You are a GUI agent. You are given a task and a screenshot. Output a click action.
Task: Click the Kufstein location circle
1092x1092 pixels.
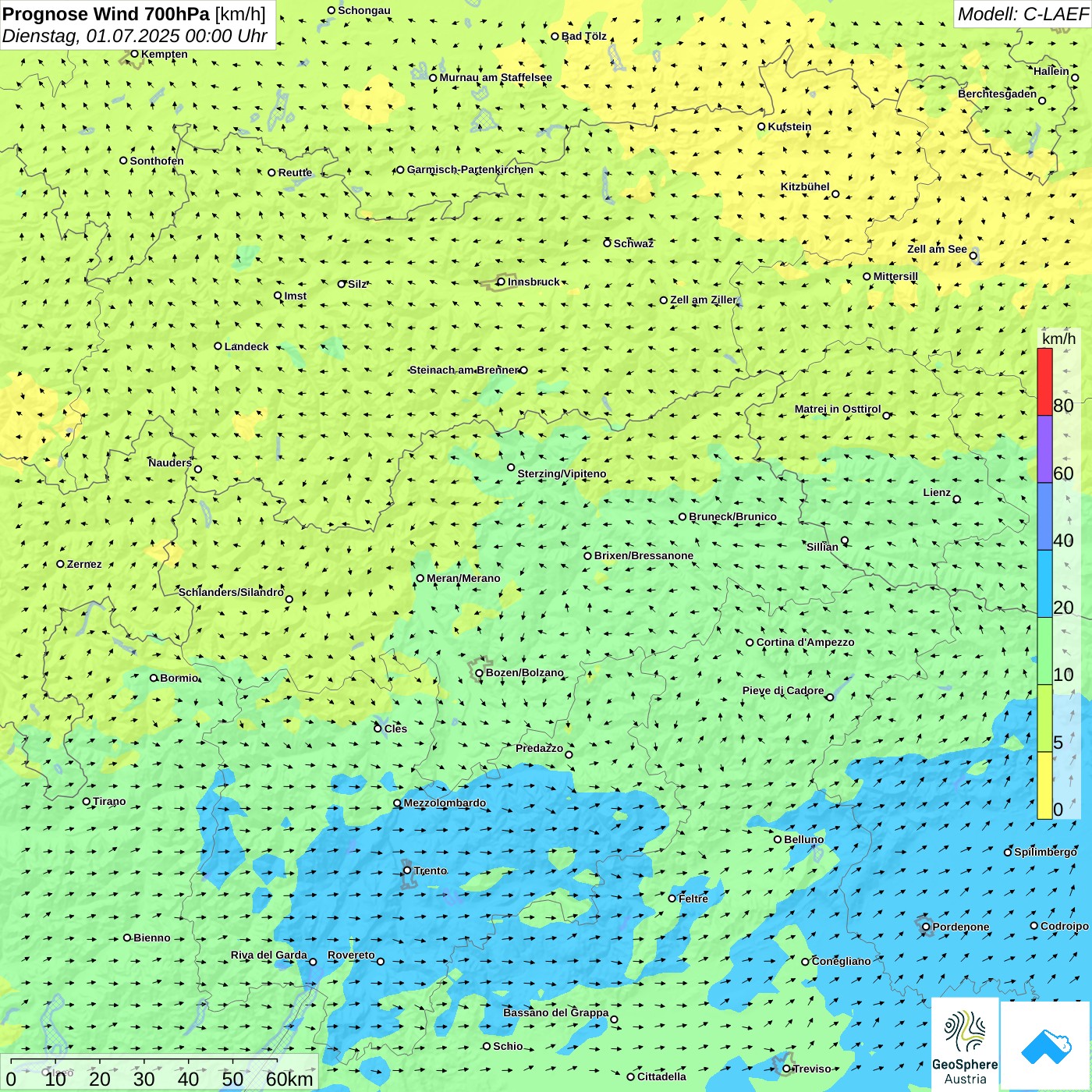click(762, 126)
